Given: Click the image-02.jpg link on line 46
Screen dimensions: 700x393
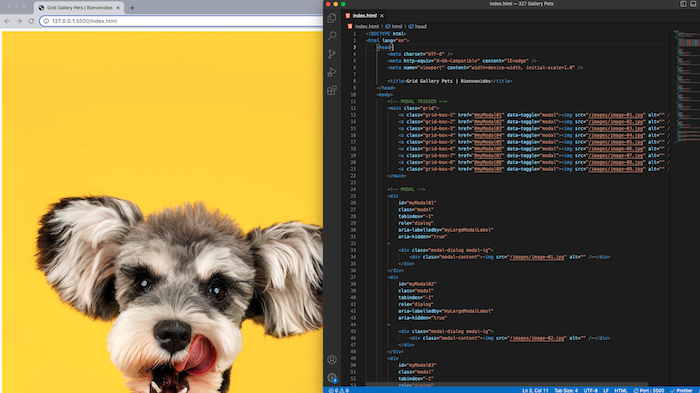Looking at the screenshot, I should tap(537, 338).
